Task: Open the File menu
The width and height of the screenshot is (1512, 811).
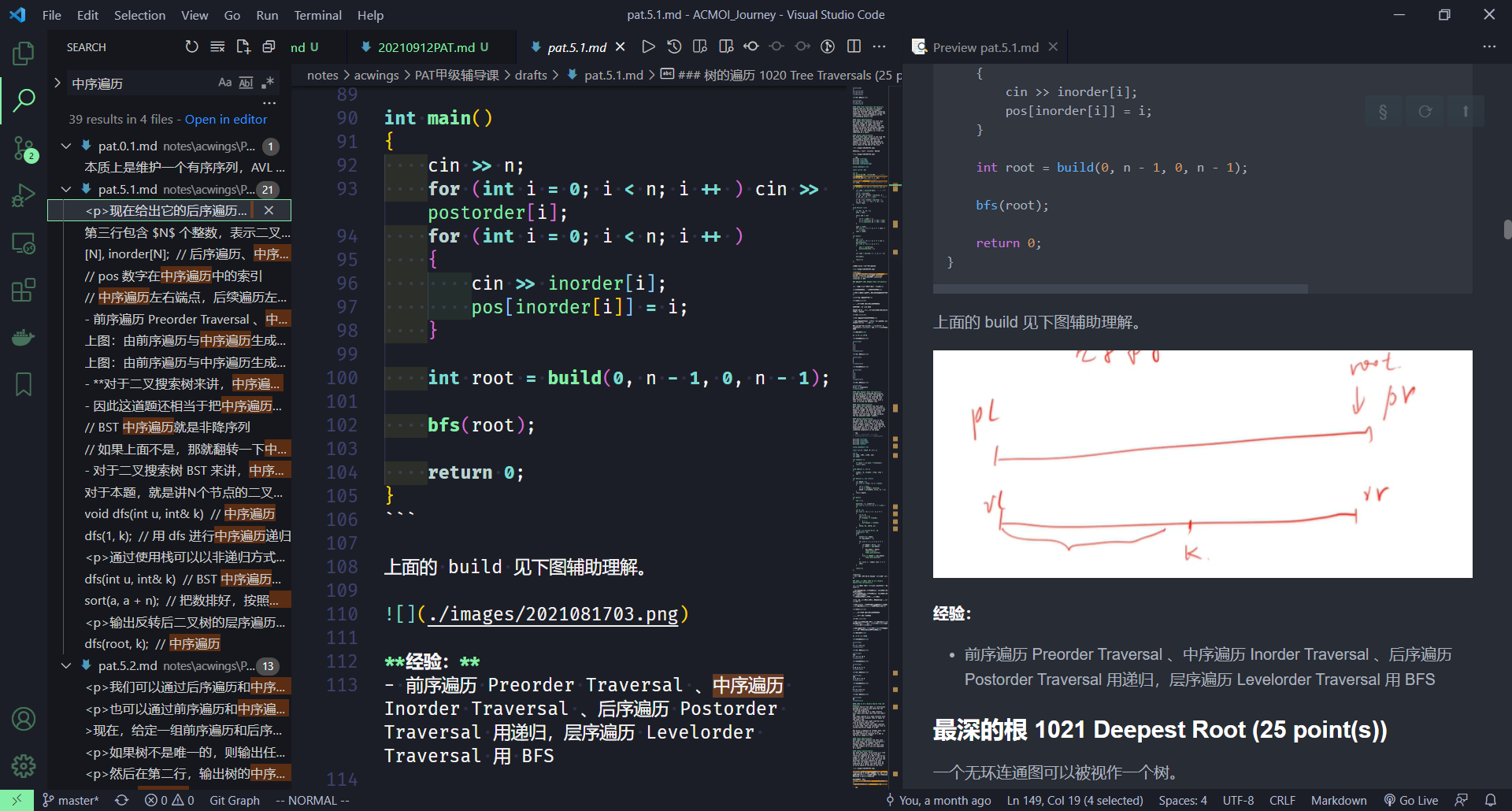Action: click(52, 15)
